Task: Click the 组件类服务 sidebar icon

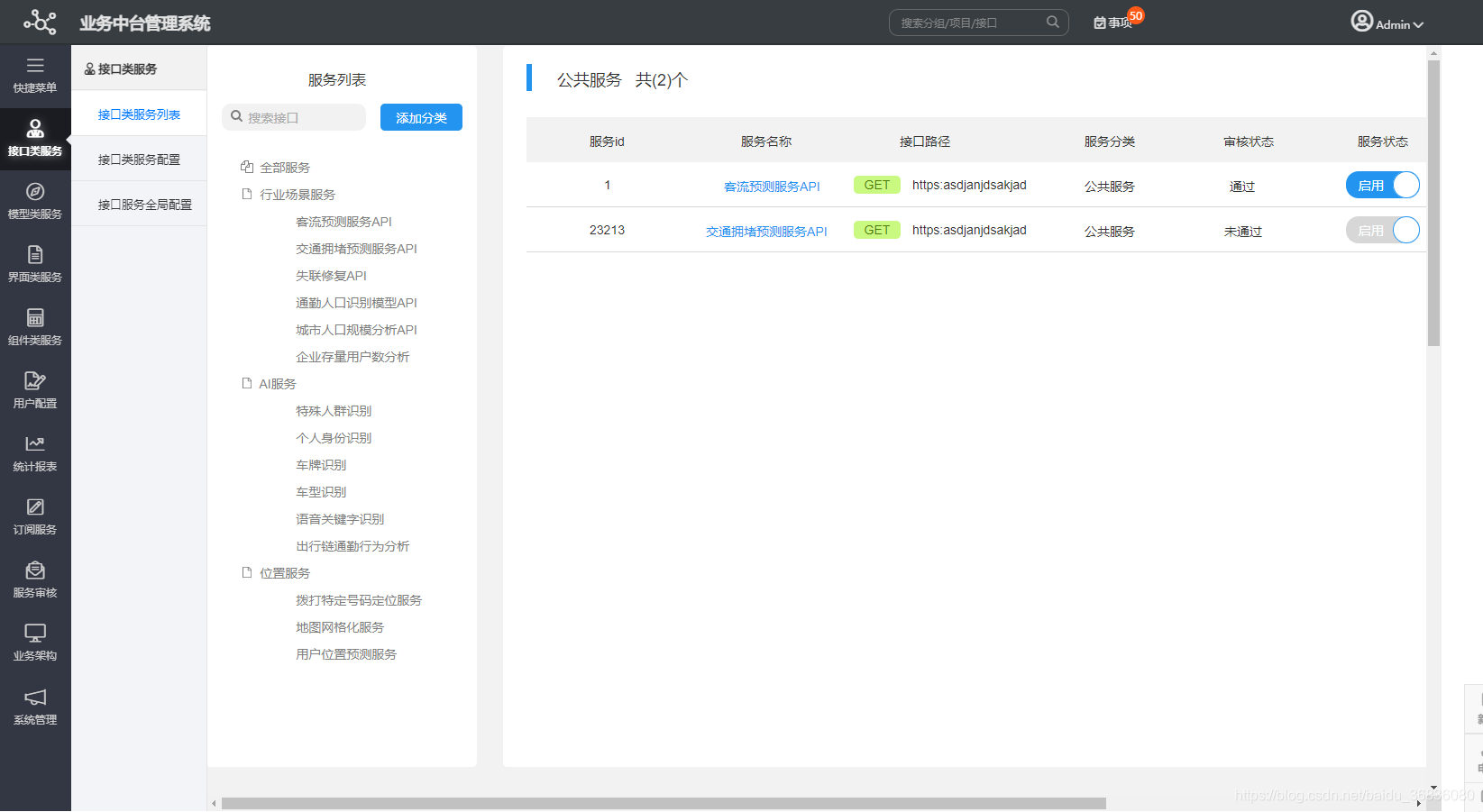Action: click(x=35, y=326)
